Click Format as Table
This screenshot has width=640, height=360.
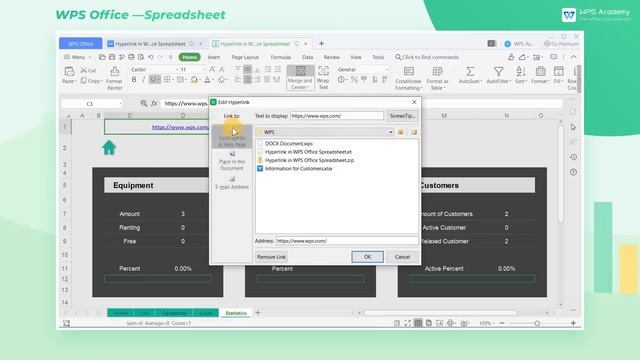tap(437, 78)
